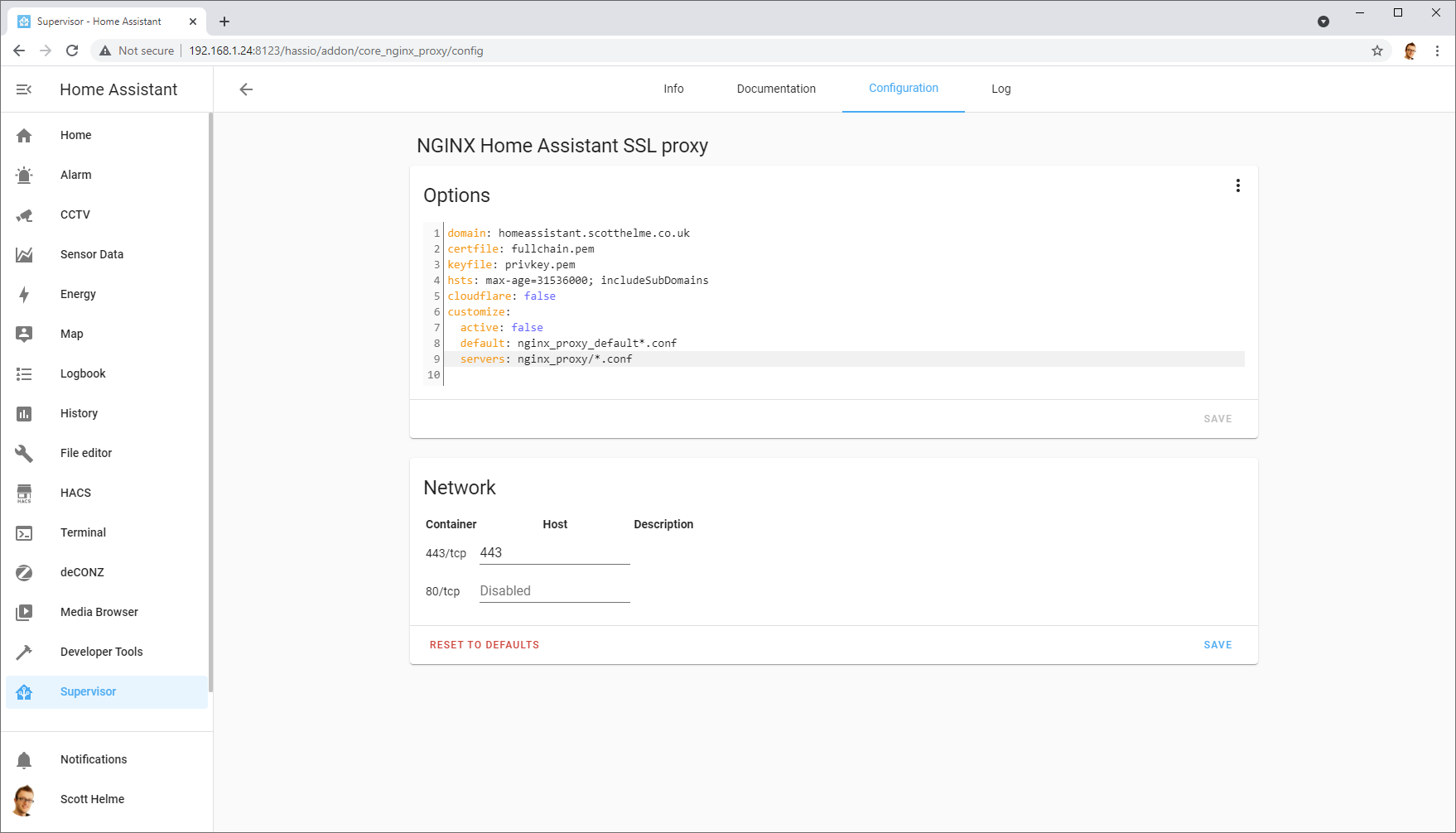Image resolution: width=1456 pixels, height=833 pixels.
Task: Open the Options three-dot menu
Action: (x=1237, y=186)
